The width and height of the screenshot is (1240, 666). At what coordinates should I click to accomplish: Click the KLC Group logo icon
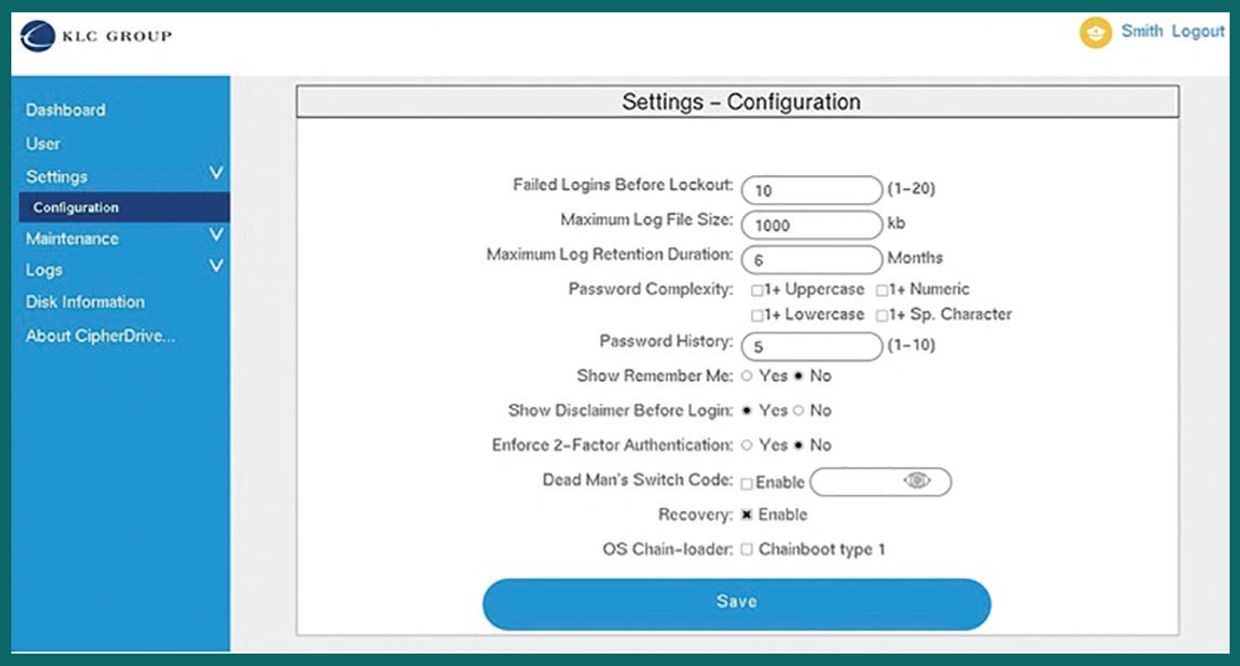click(x=37, y=36)
